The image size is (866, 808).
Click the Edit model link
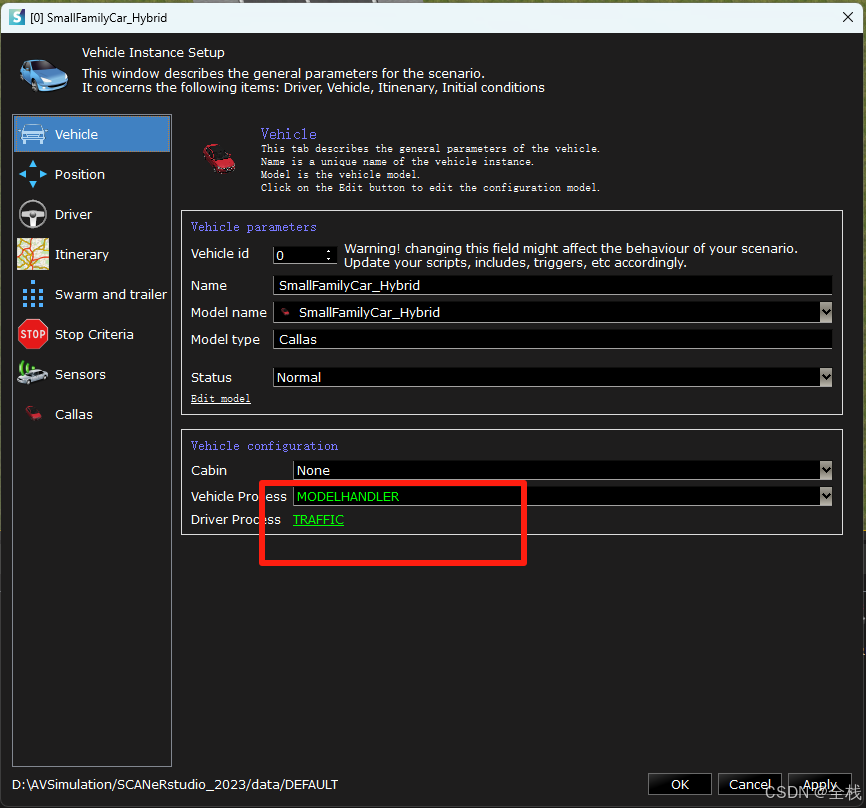220,399
